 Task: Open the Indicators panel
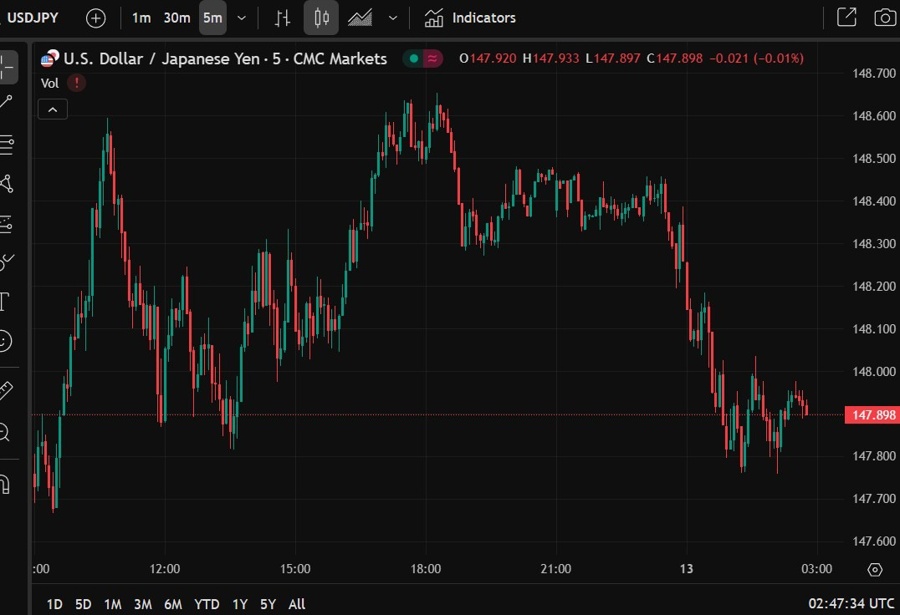coord(470,18)
